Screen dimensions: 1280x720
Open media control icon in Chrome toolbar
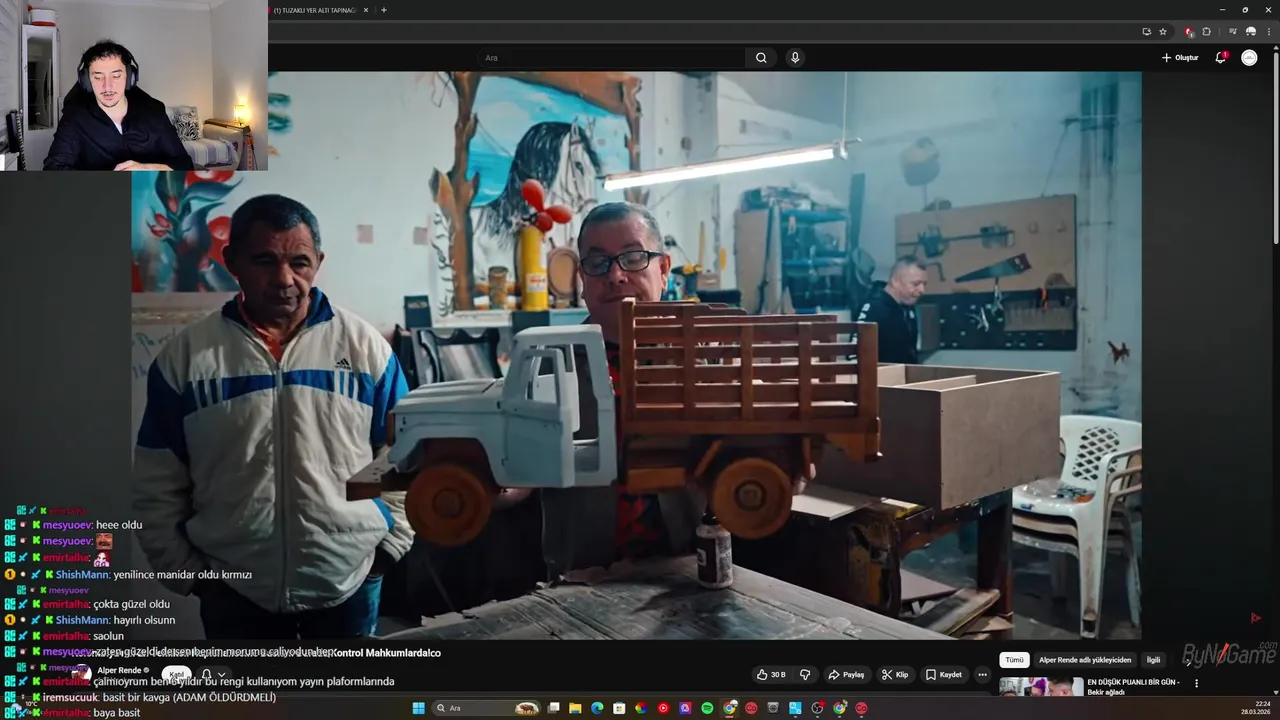(1231, 32)
